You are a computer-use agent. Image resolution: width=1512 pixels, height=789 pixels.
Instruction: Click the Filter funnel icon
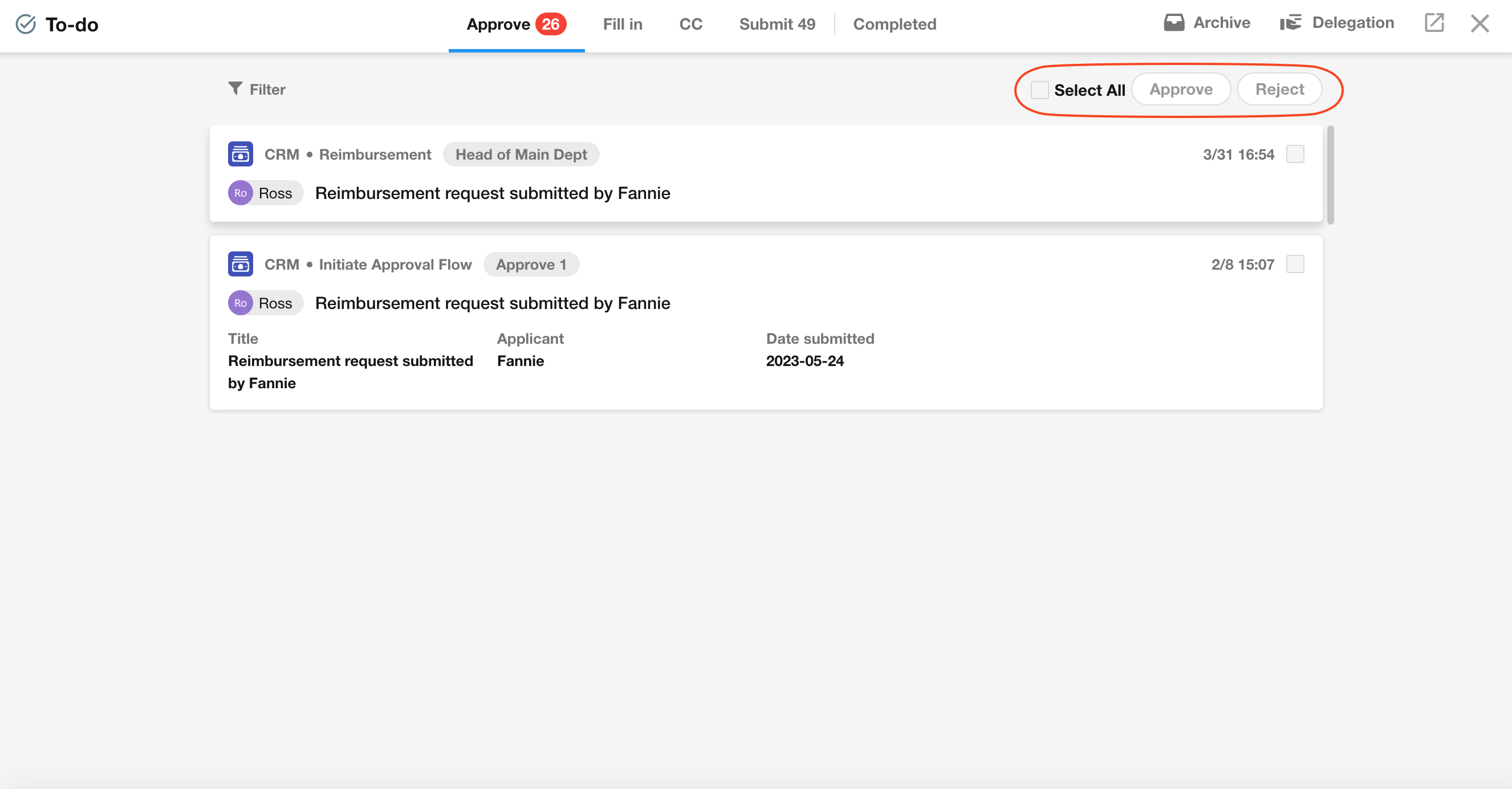pos(235,88)
